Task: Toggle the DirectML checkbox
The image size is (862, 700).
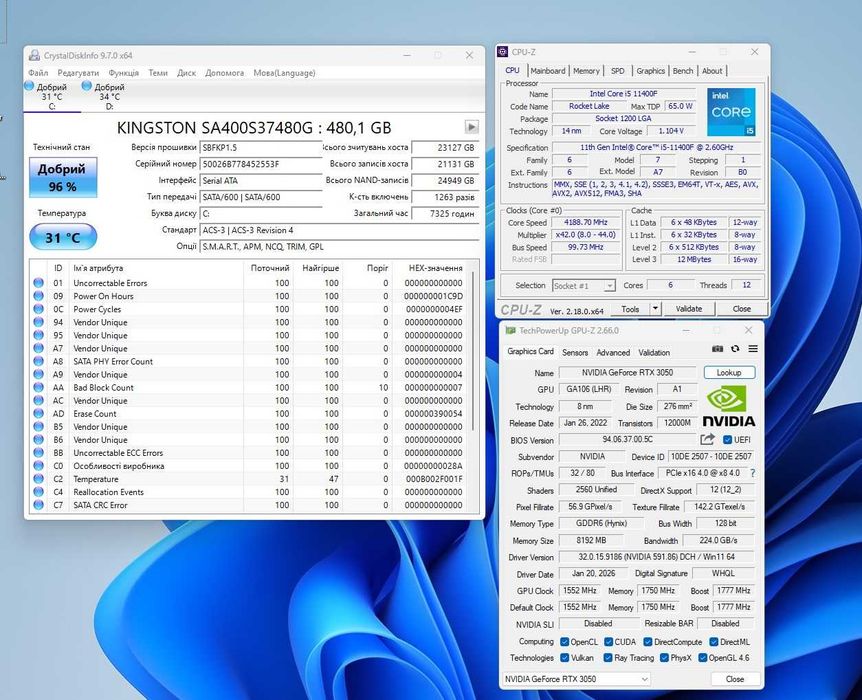Action: (714, 642)
